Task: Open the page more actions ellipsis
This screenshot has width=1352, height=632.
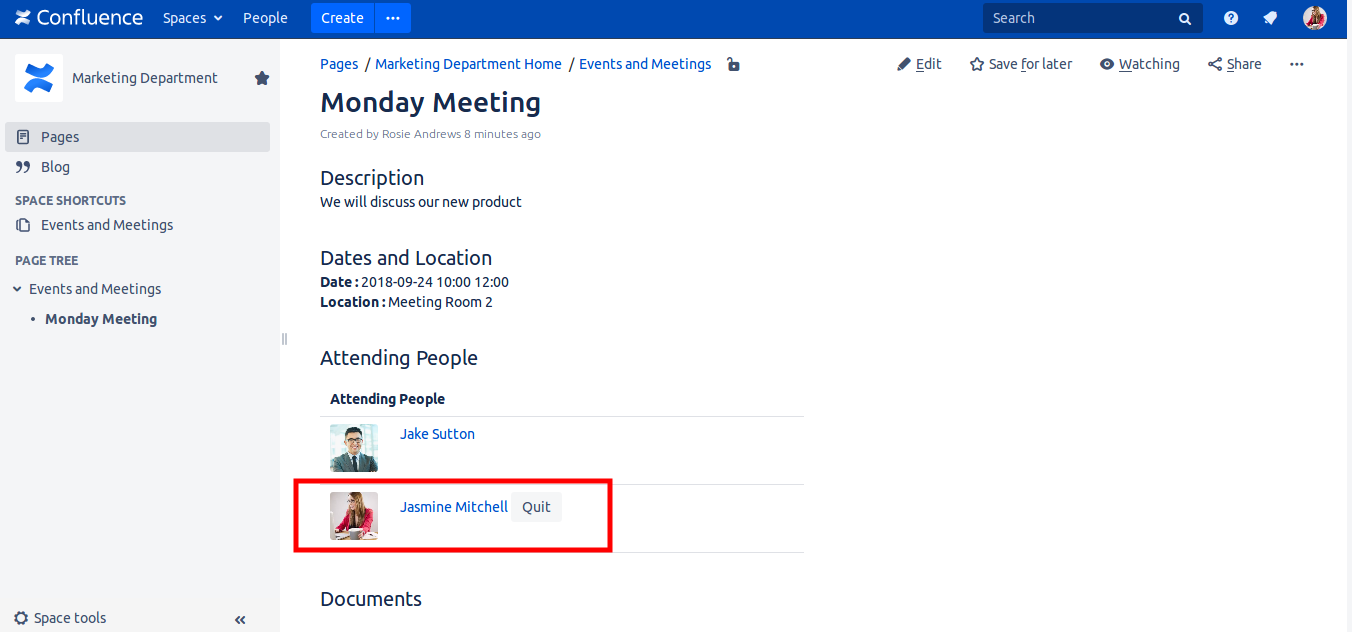Action: pos(1297,64)
